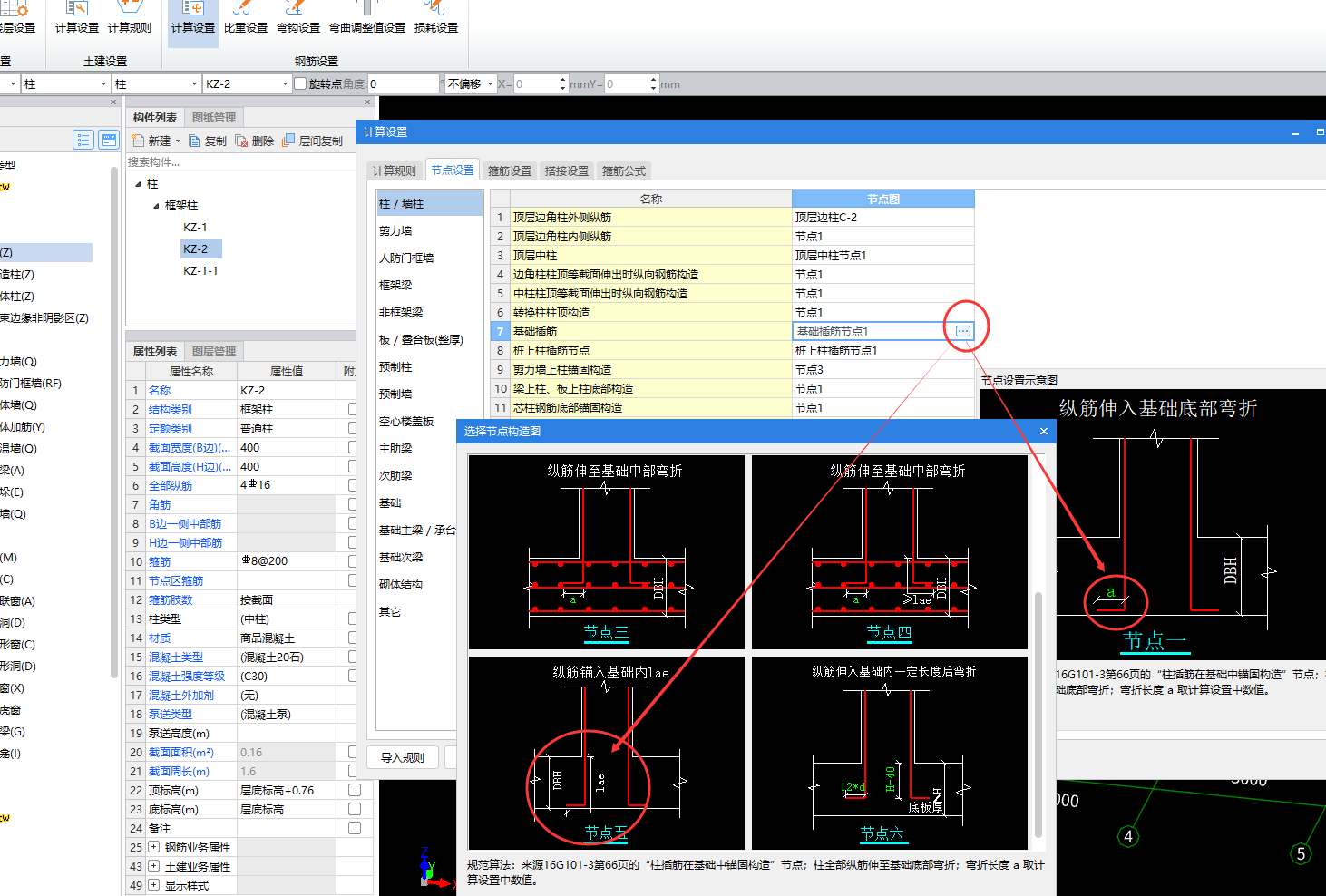
Task: Switch to the 图层管理 tab
Action: click(x=214, y=351)
